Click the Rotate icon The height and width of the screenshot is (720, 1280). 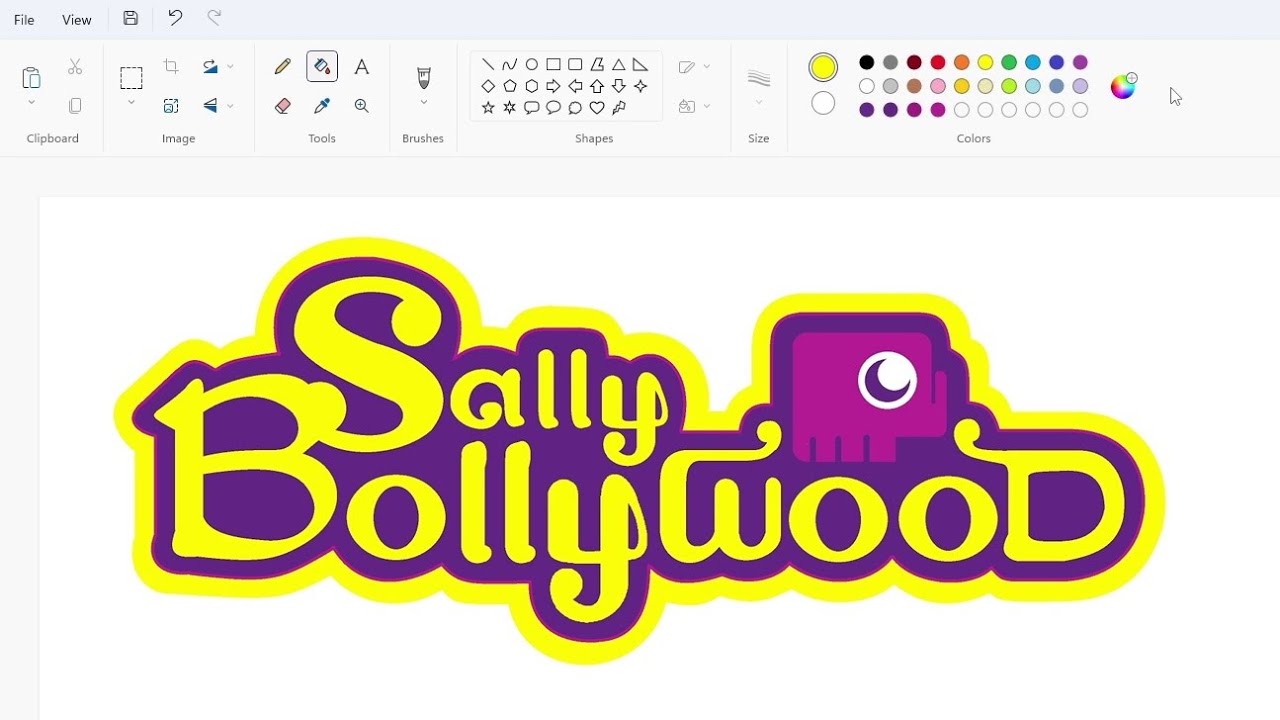point(210,67)
